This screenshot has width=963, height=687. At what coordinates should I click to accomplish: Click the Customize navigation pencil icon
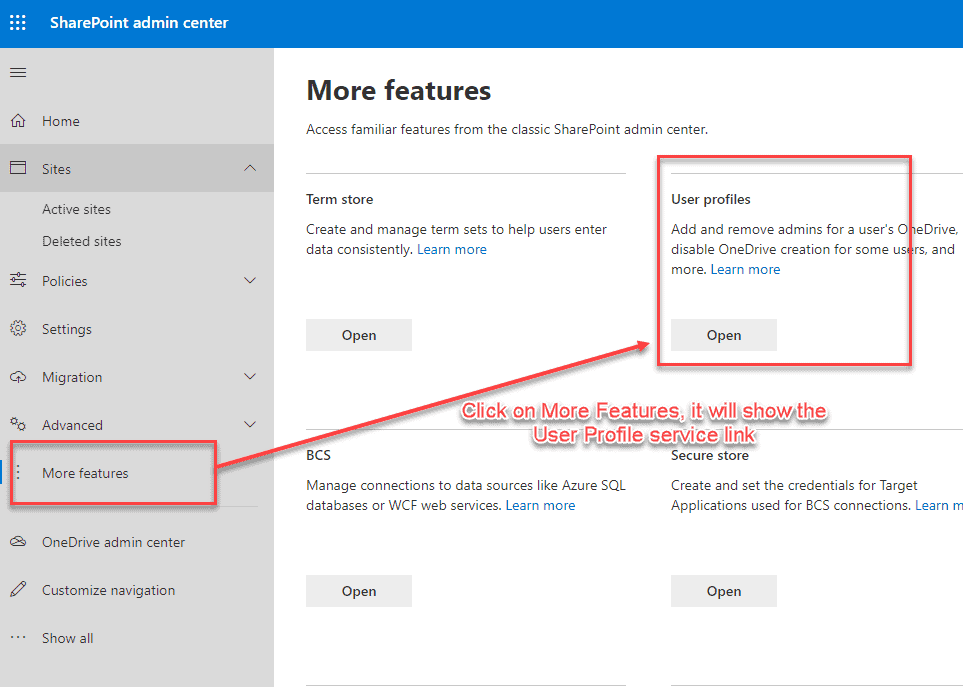click(x=18, y=590)
